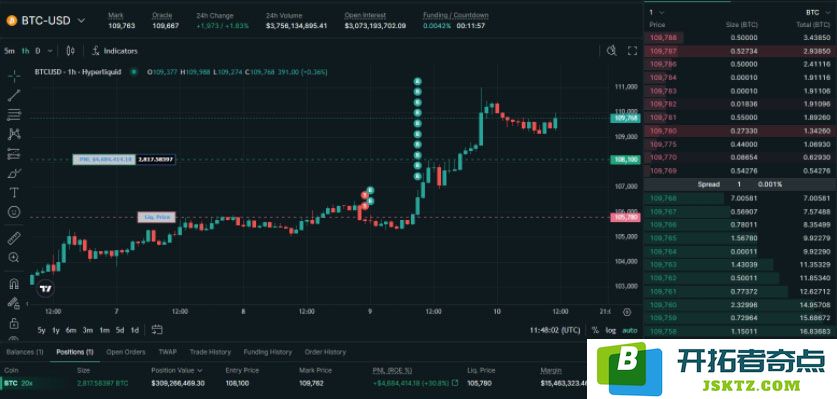The height and width of the screenshot is (399, 837).
Task: Set chart range to 5y
Action: pos(41,330)
